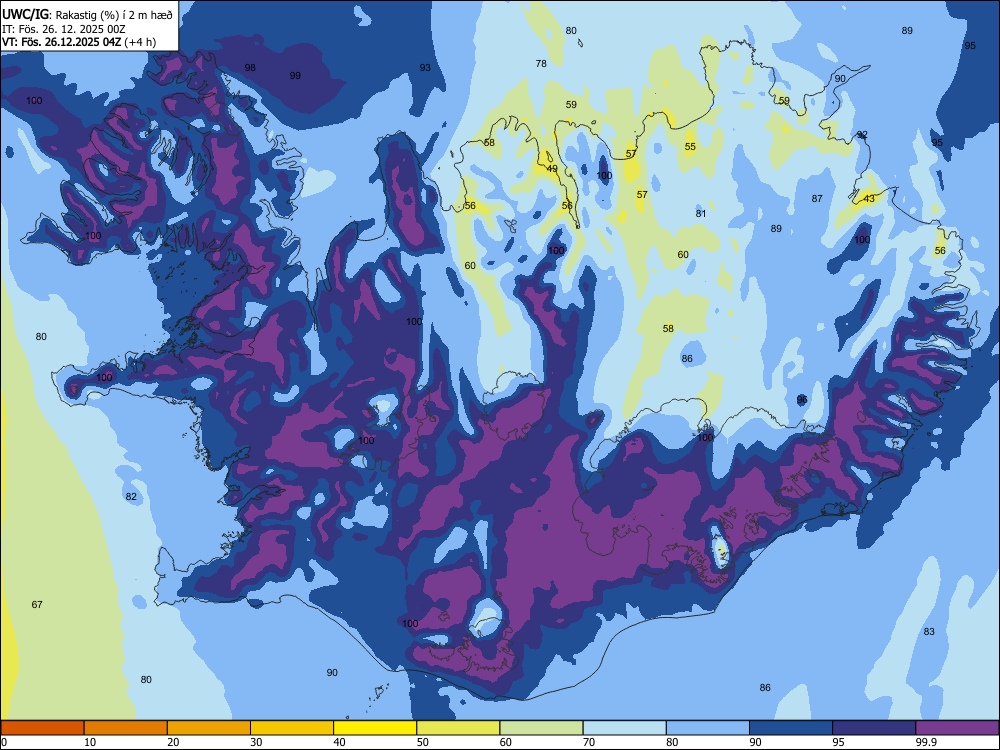Click the "70" legend tick label

point(589,742)
